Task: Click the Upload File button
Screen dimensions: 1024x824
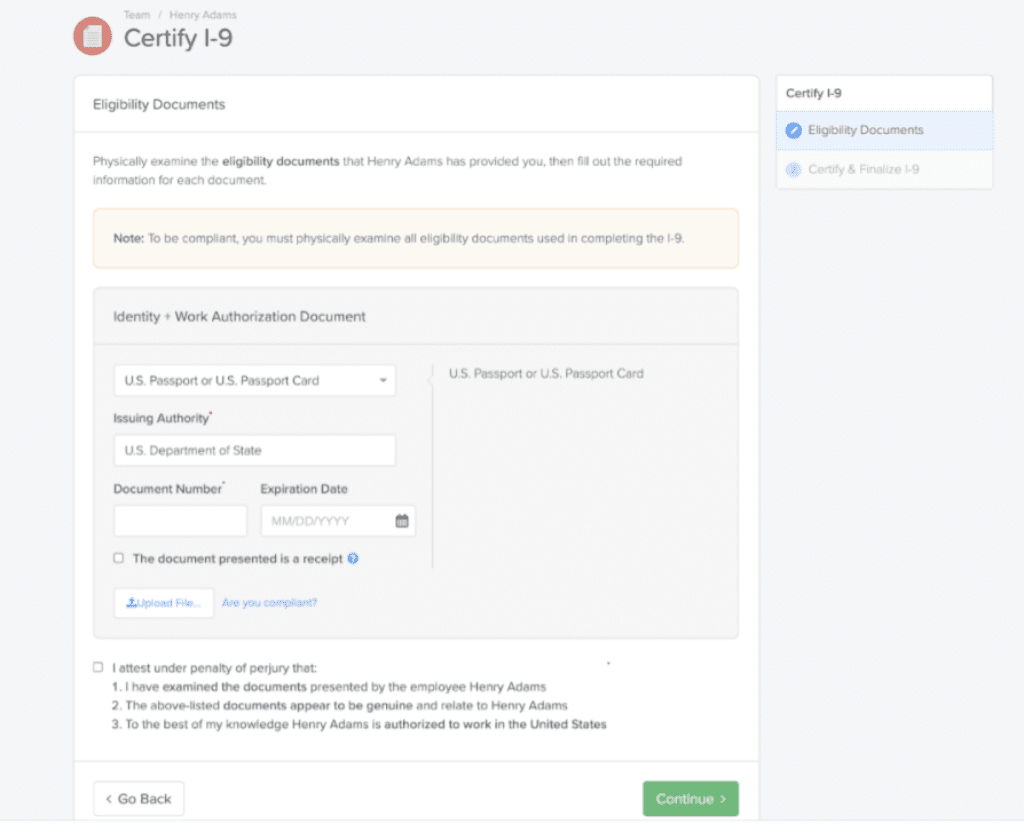Action: click(164, 603)
